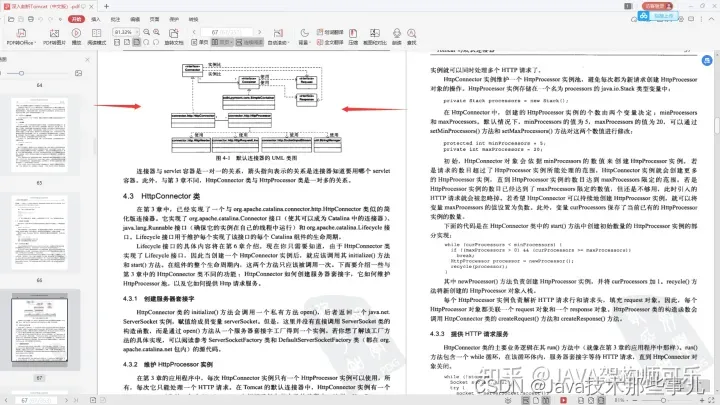Collapse the ribbon with the chevron
720x405 pixels.
(x=712, y=19)
